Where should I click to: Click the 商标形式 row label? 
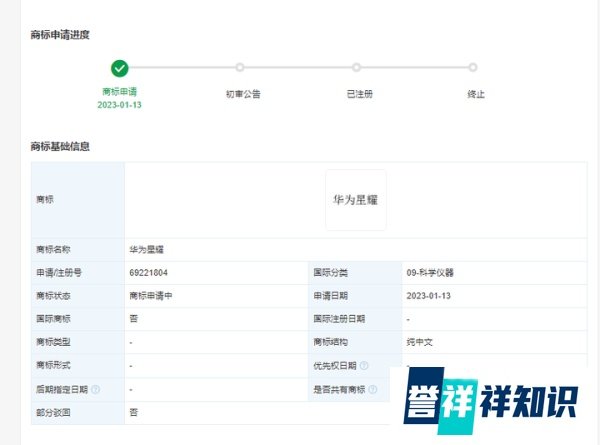53,365
